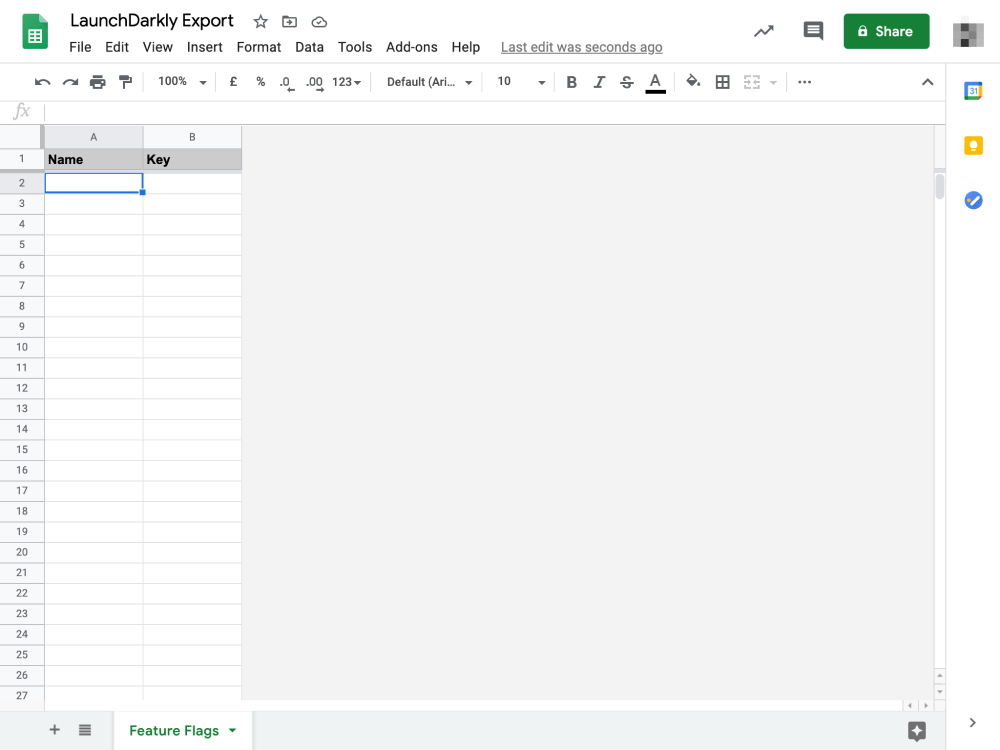Open the Format menu
The height and width of the screenshot is (750, 1000).
(x=258, y=47)
